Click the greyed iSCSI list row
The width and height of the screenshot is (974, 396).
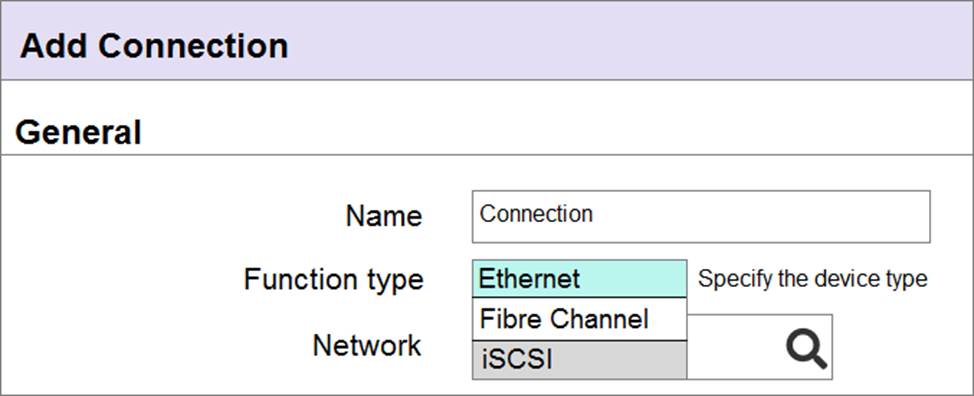point(580,359)
